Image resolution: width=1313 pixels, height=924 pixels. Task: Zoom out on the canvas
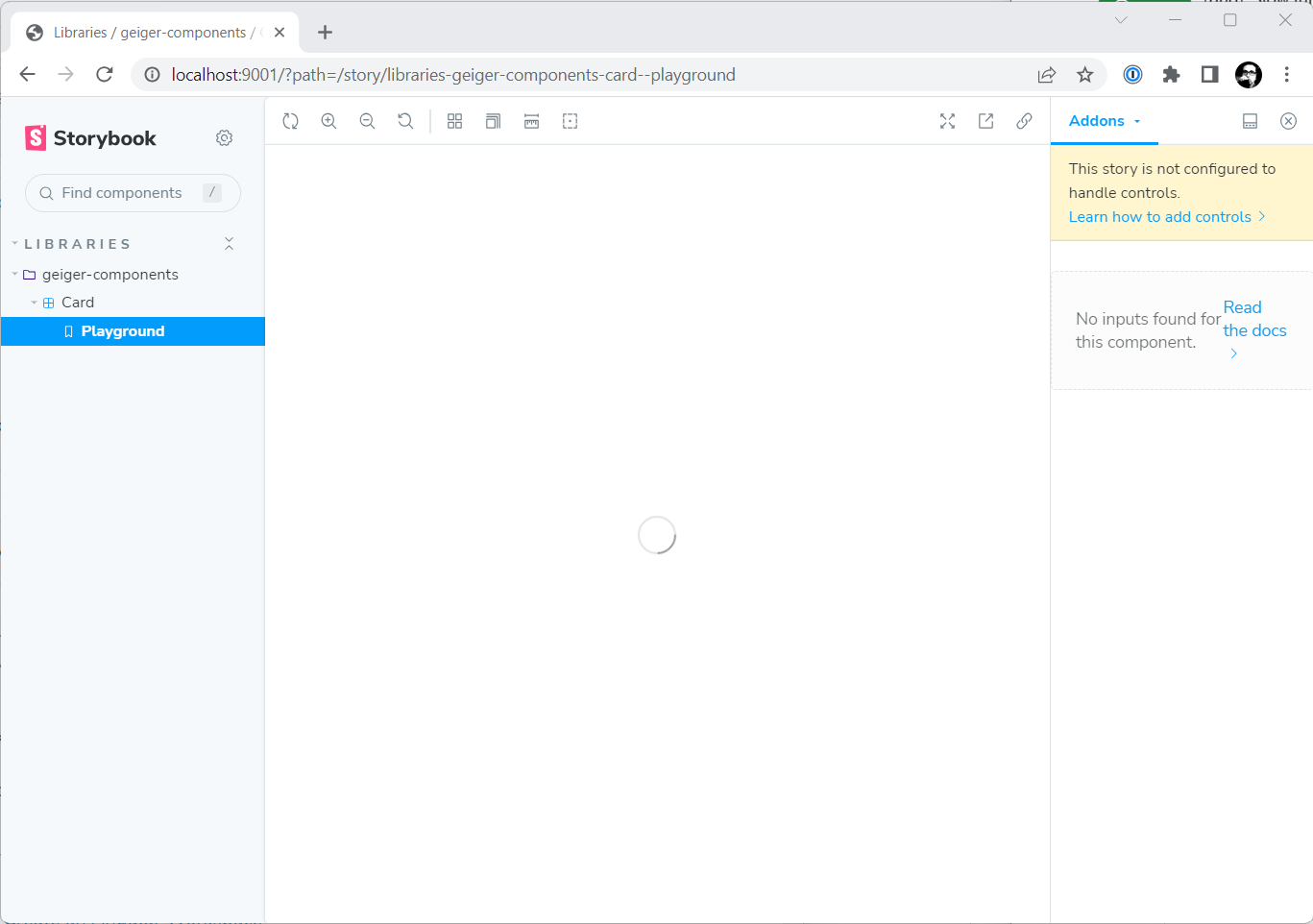click(x=368, y=121)
